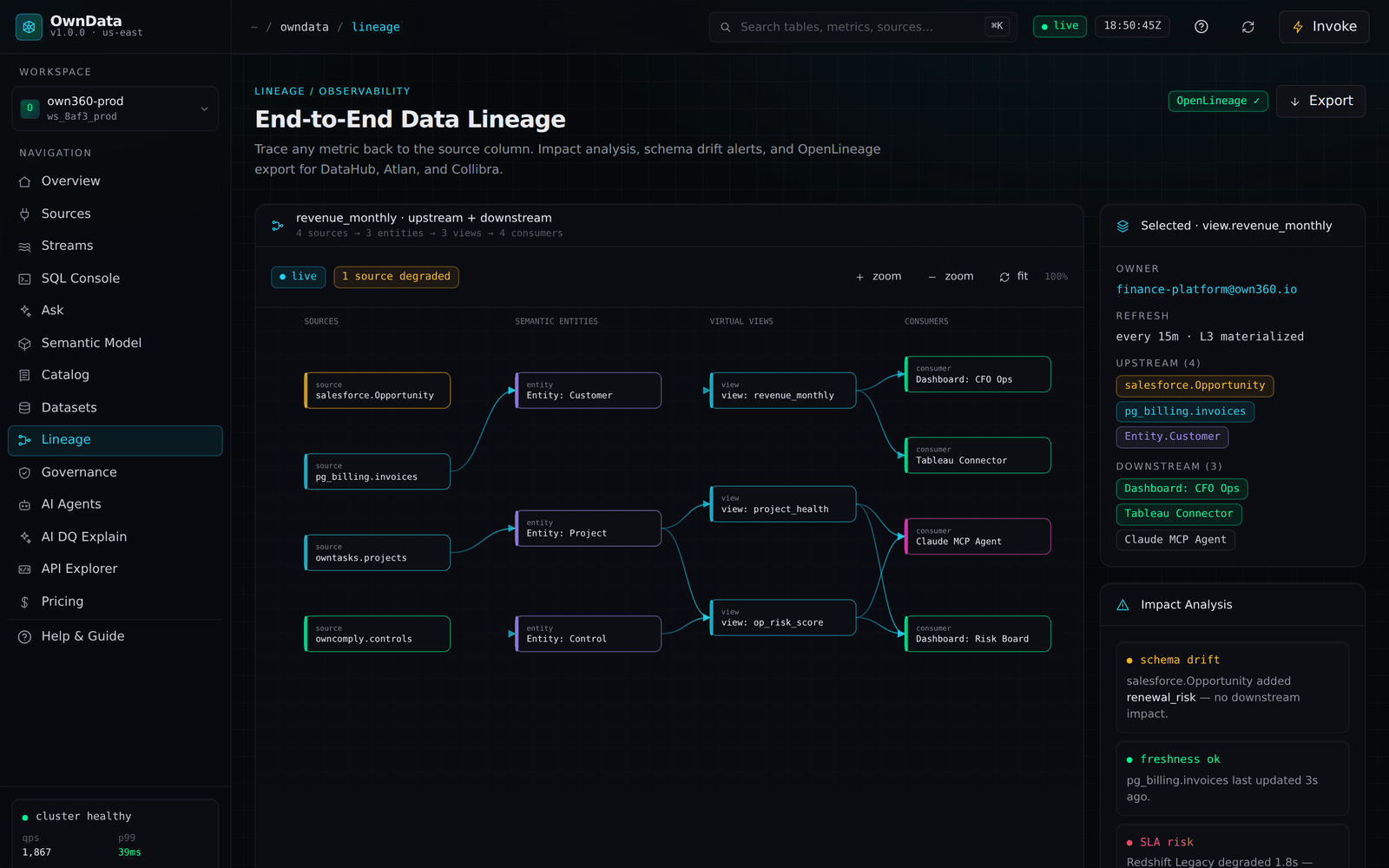
Task: Click the Export button
Action: (1320, 101)
